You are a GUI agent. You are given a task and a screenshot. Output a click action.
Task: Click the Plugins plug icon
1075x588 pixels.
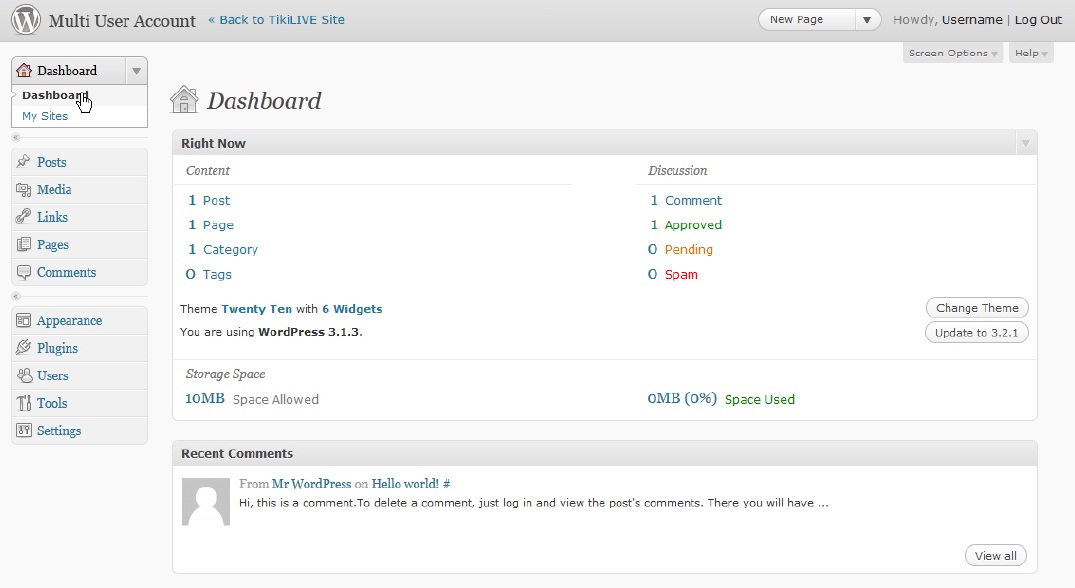23,347
